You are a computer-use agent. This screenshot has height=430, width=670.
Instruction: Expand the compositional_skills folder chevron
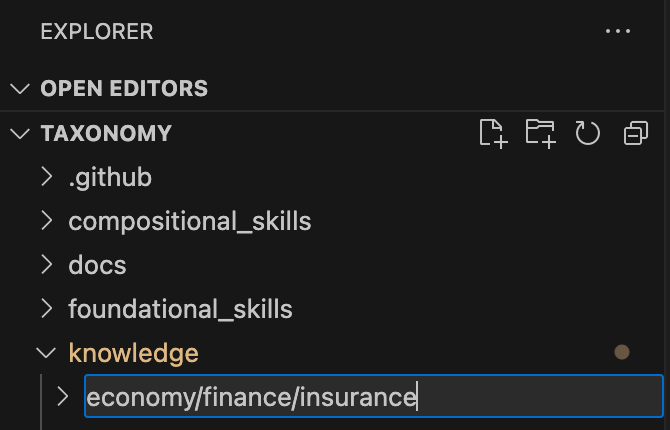pos(46,221)
